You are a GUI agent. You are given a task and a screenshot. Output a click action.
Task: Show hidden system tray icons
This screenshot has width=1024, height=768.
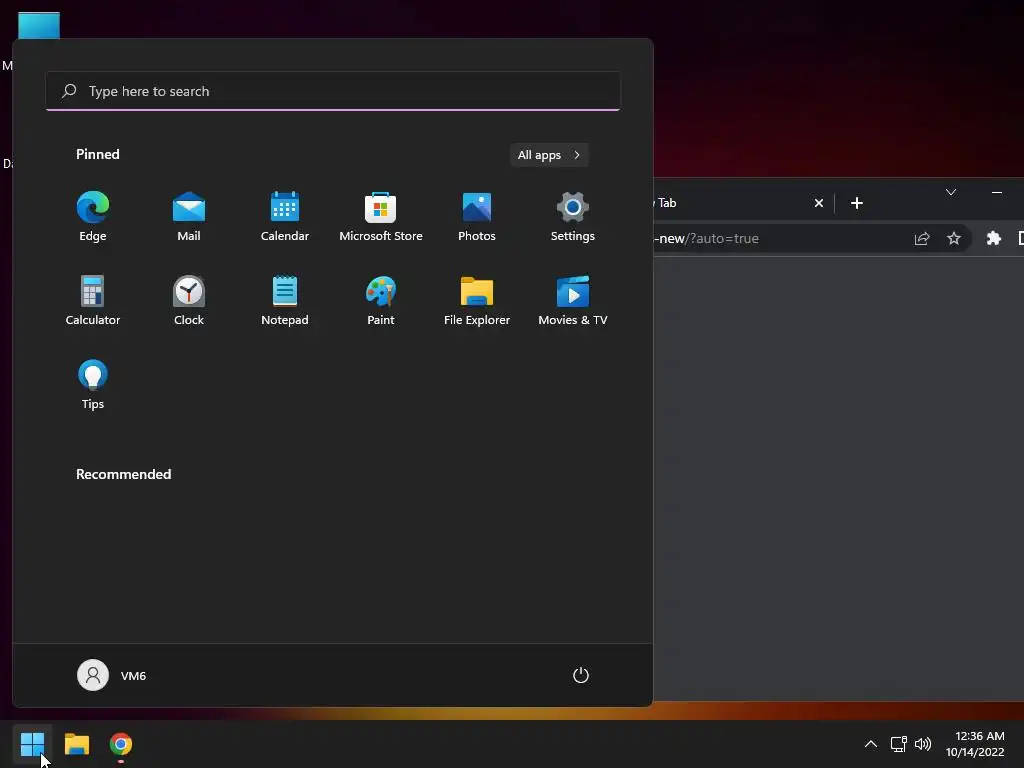click(x=871, y=744)
